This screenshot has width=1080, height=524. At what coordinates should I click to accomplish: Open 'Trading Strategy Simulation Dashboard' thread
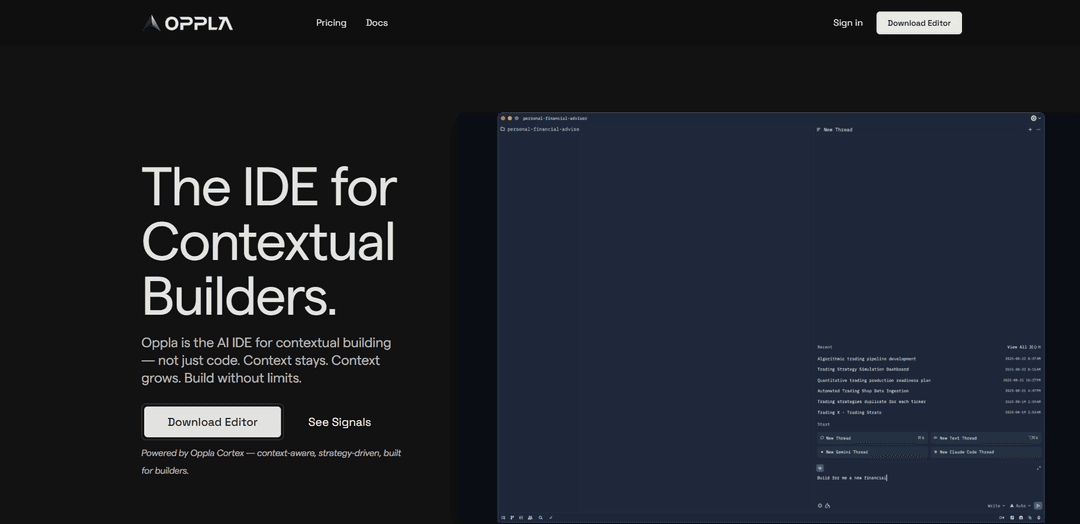pos(929,369)
